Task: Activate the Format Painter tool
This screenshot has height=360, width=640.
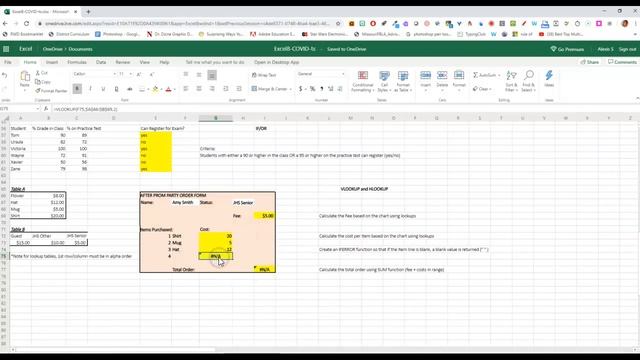Action: 51,91
